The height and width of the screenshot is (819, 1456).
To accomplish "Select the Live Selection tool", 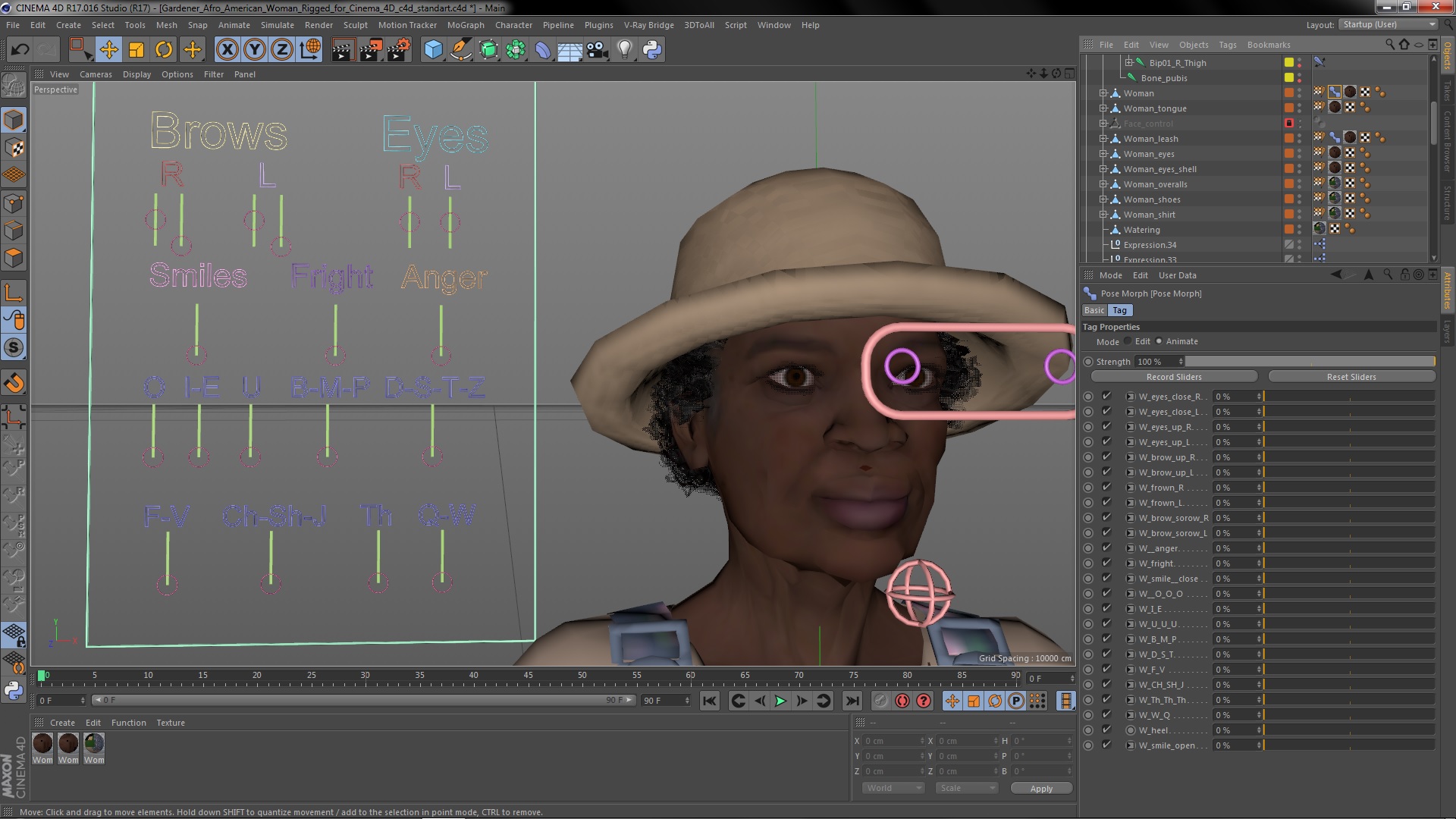I will pyautogui.click(x=80, y=50).
